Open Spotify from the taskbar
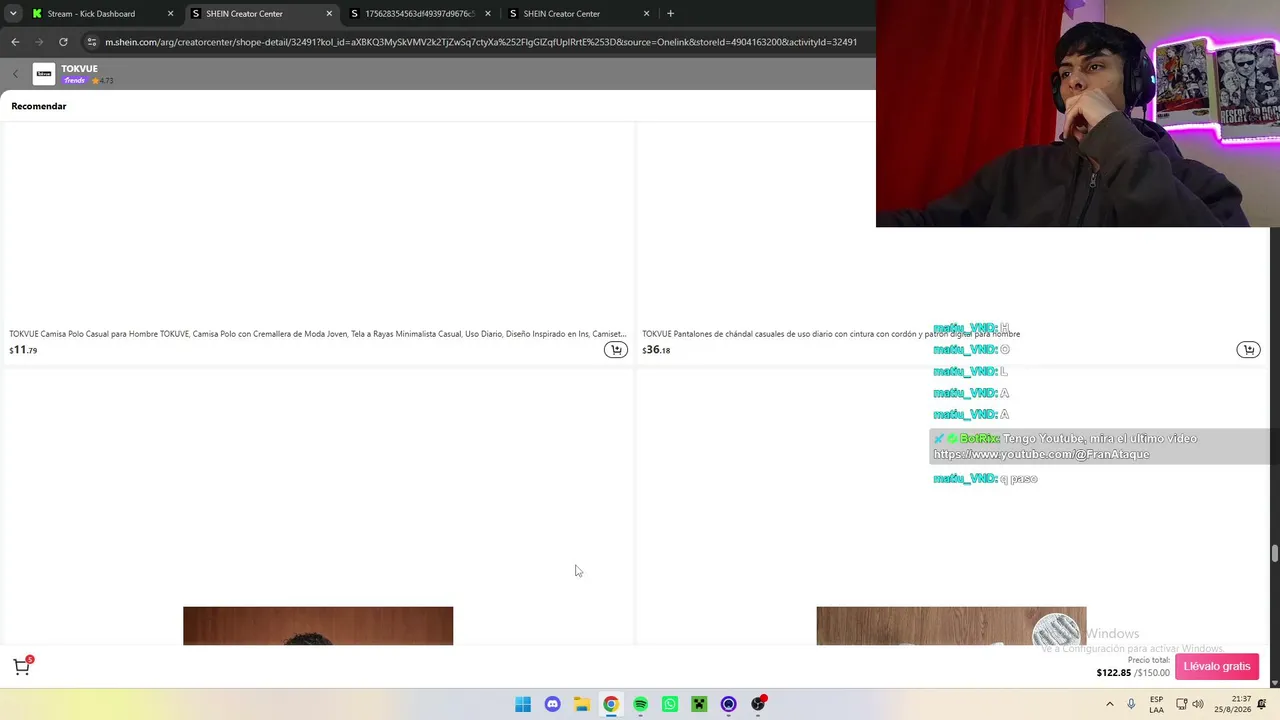This screenshot has width=1280, height=720. click(x=640, y=704)
